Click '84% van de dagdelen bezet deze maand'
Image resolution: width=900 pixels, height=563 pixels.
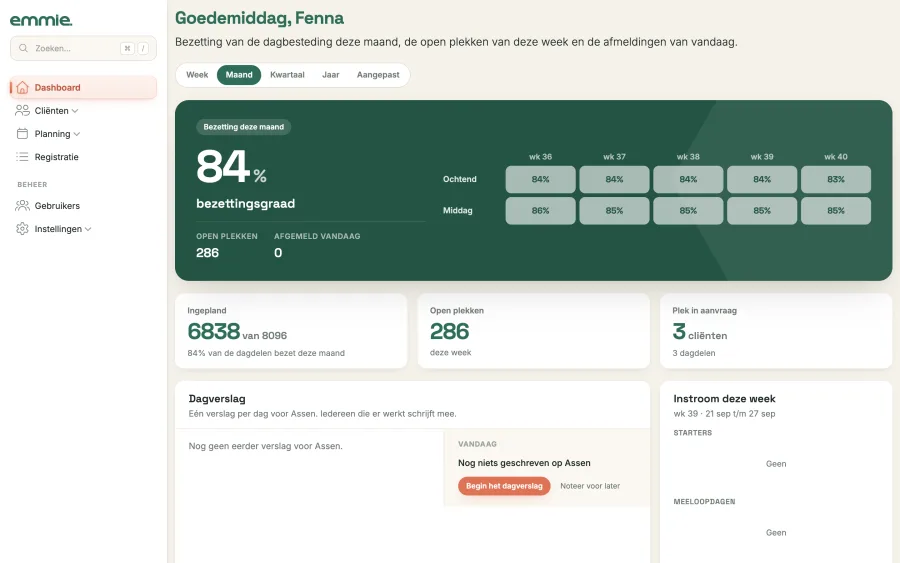[x=266, y=353]
